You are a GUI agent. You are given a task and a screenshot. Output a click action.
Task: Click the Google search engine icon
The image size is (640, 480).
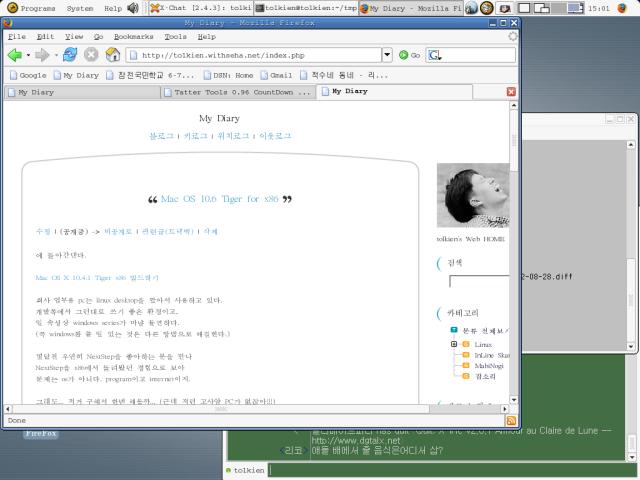[435, 55]
